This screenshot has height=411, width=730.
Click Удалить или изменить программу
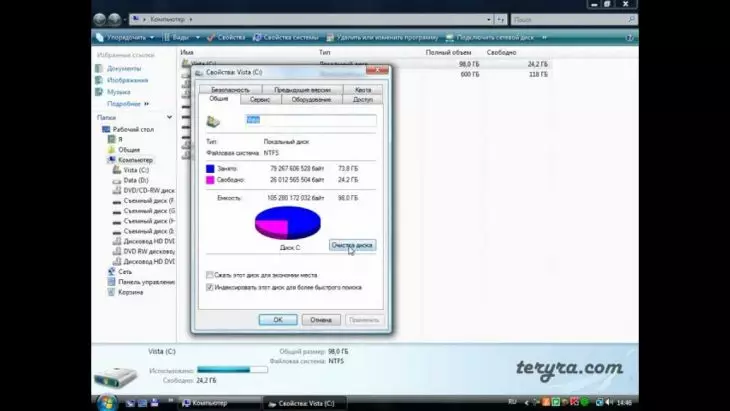click(x=382, y=37)
